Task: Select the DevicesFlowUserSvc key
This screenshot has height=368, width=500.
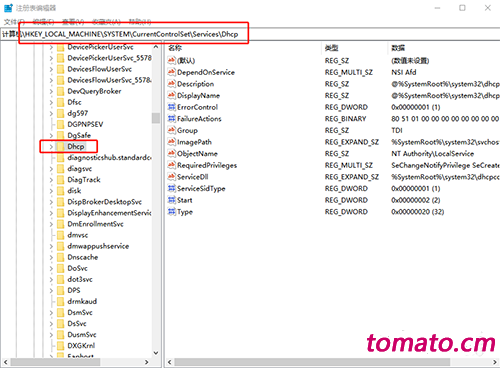Action: tap(99, 69)
